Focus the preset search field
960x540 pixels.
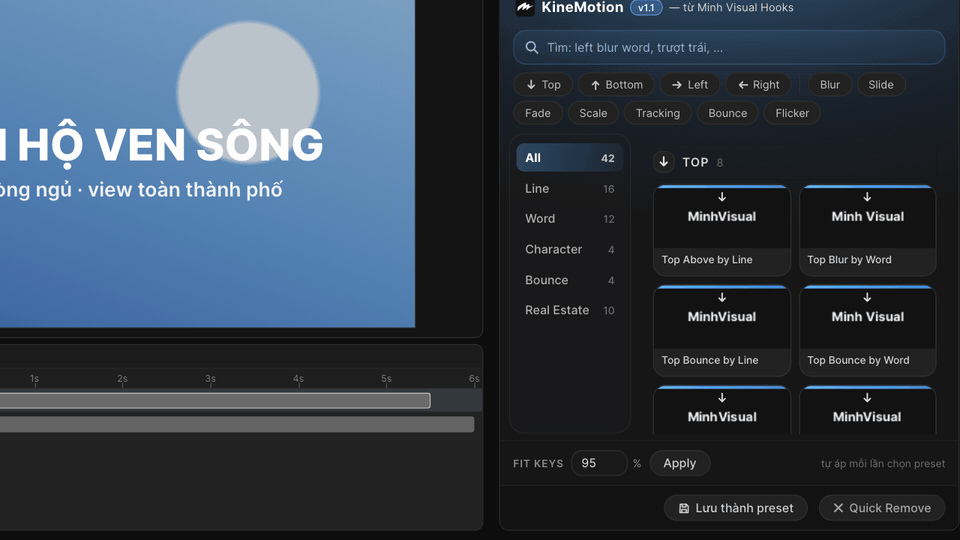(729, 48)
